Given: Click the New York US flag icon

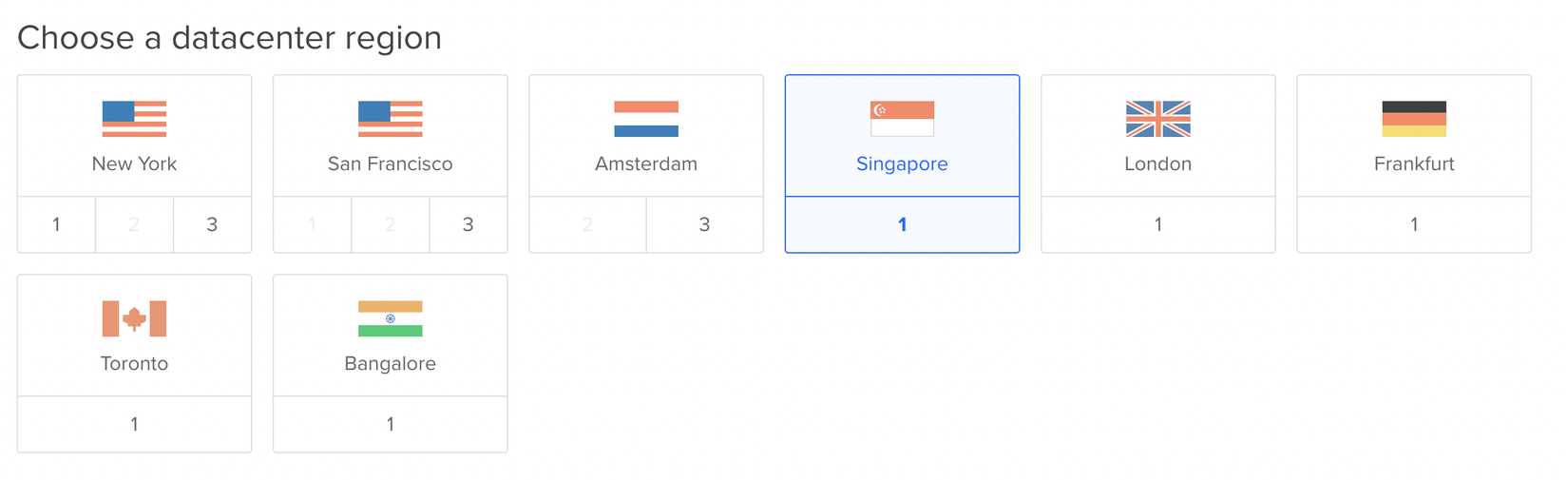Looking at the screenshot, I should 134,119.
